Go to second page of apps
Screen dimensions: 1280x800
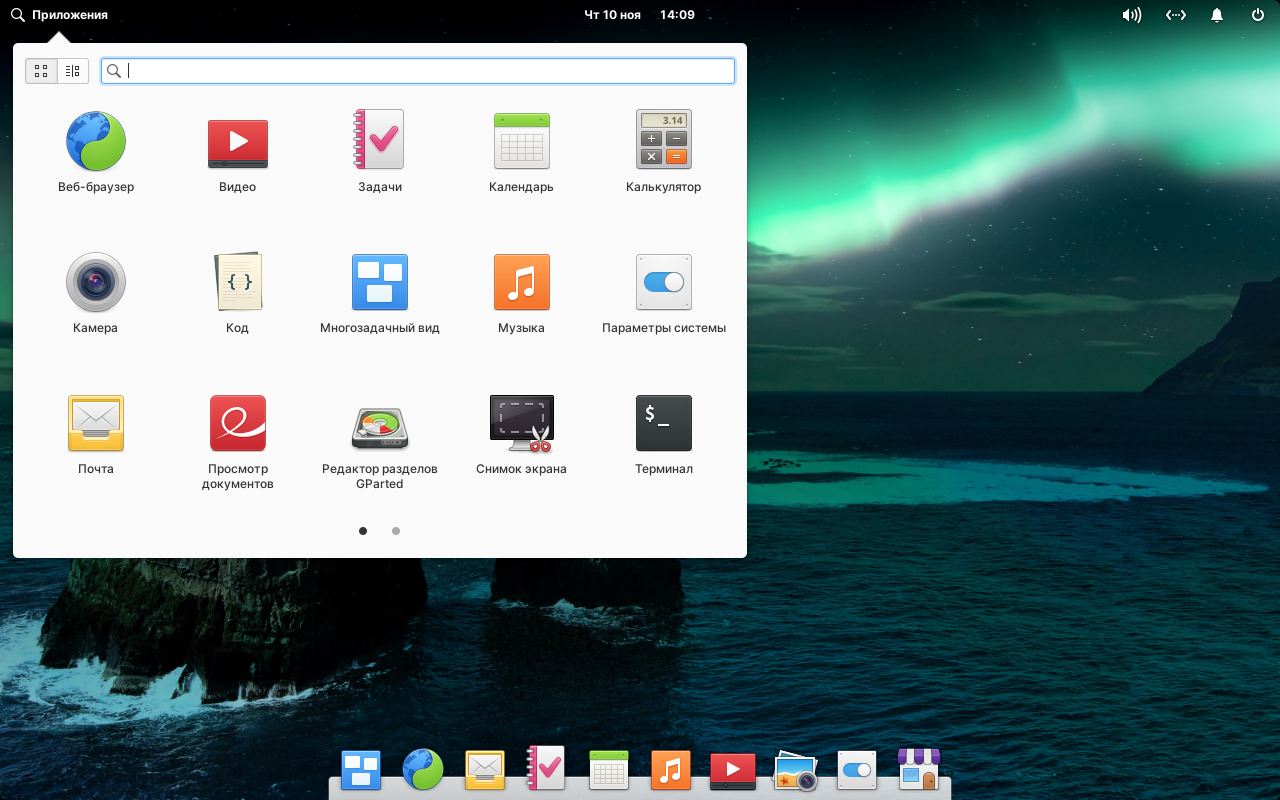pos(396,531)
